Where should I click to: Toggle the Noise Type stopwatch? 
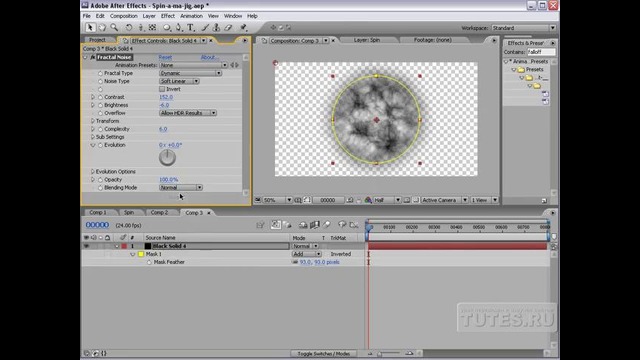(100, 81)
